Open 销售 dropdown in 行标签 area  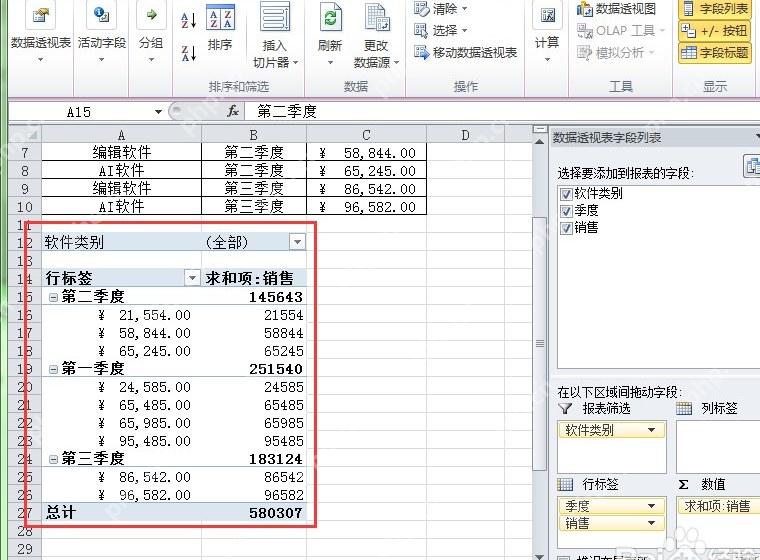(651, 523)
